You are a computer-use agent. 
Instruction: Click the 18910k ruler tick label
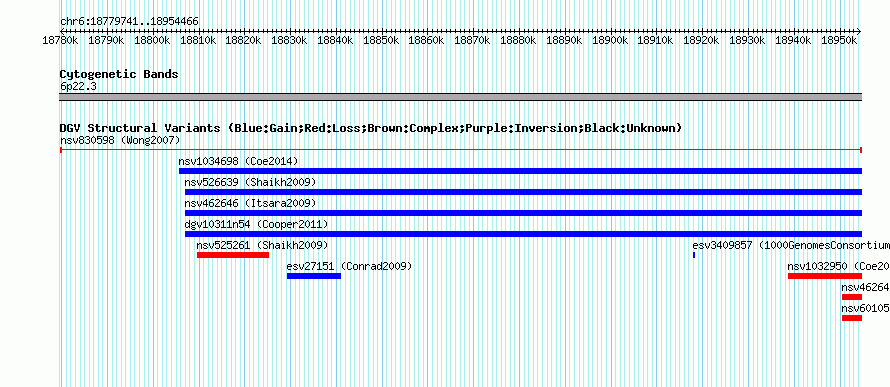656,41
